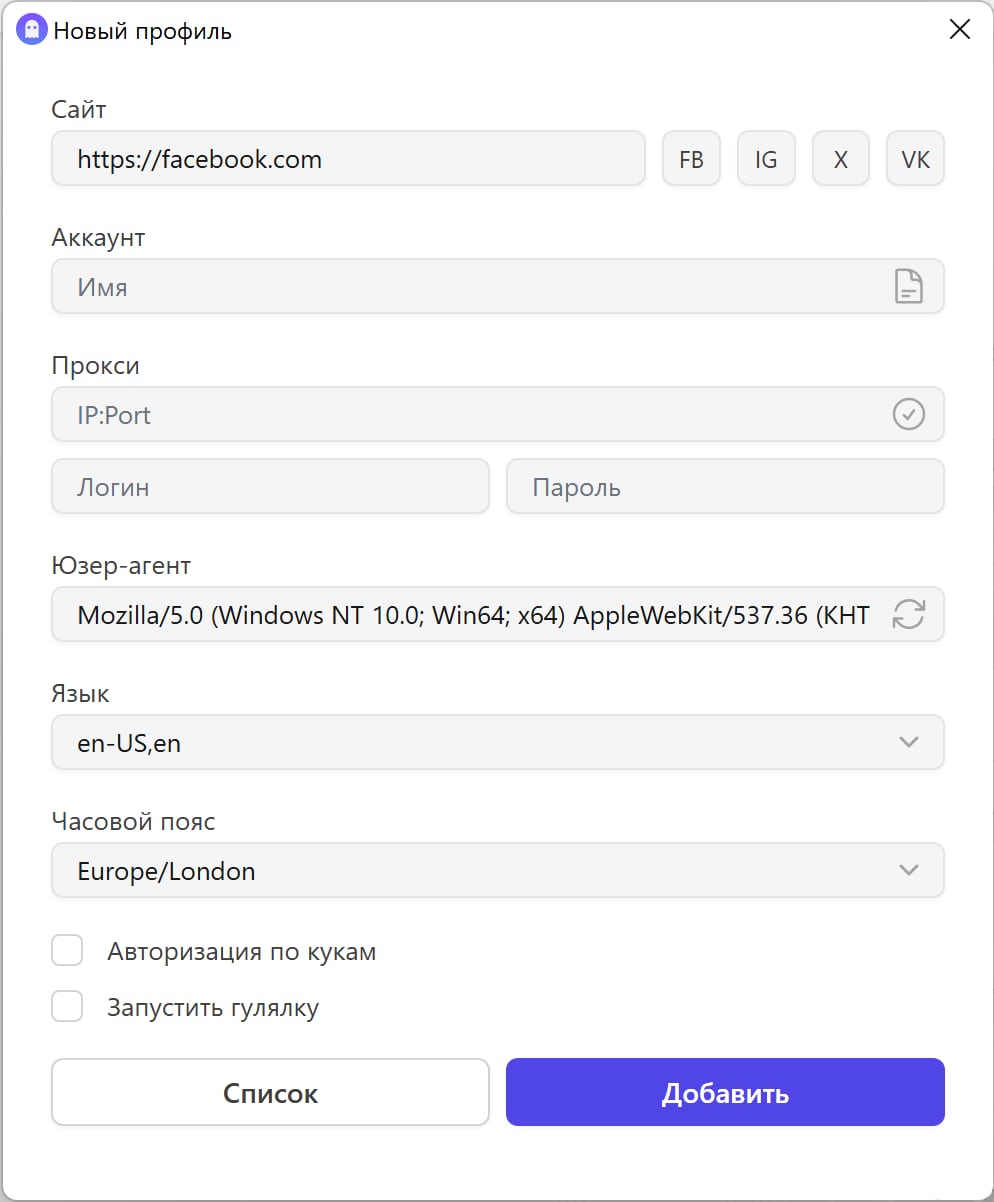This screenshot has width=994, height=1202.
Task: Enable the Авторизация по кукам checkbox
Action: click(67, 951)
